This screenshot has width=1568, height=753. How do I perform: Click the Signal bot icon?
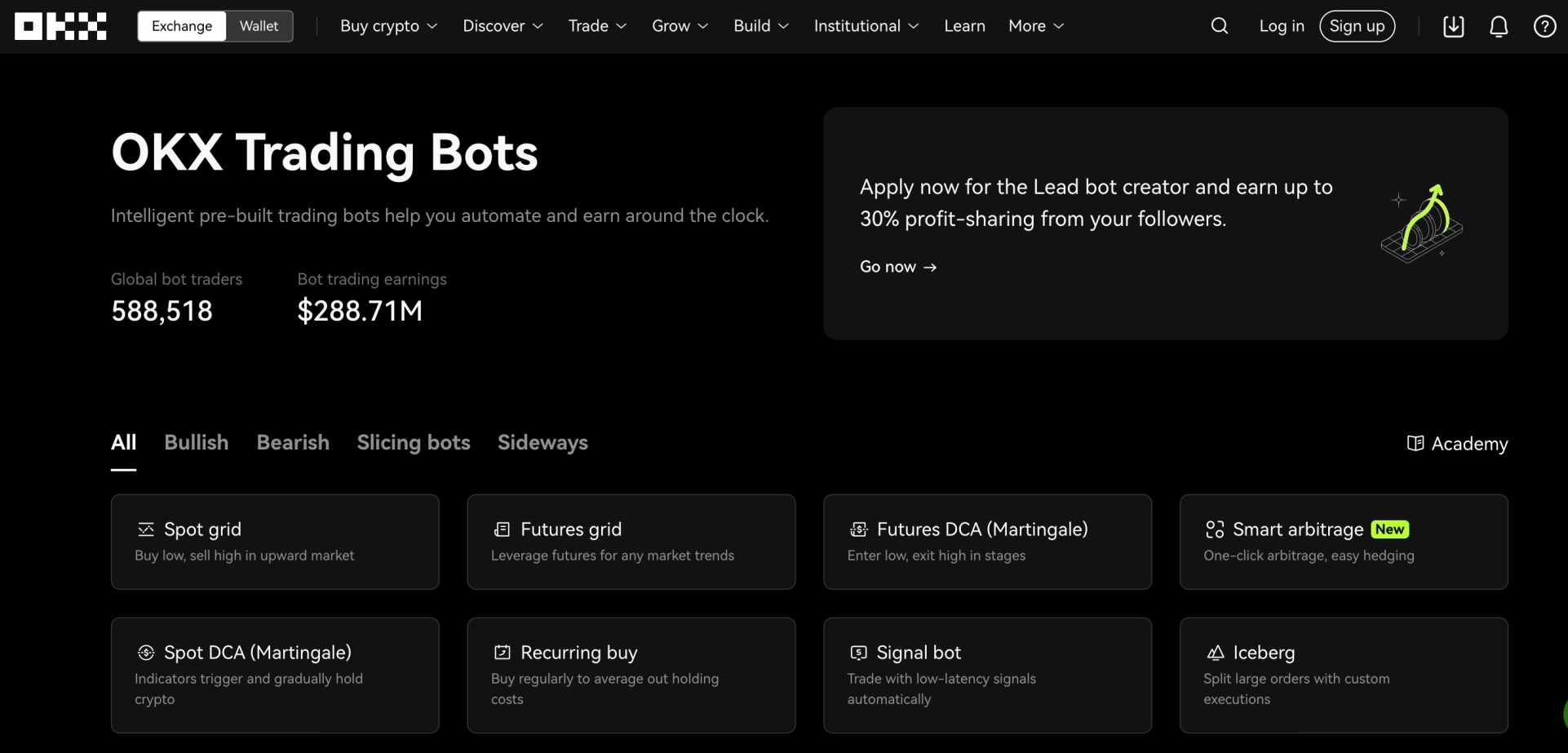(x=858, y=653)
